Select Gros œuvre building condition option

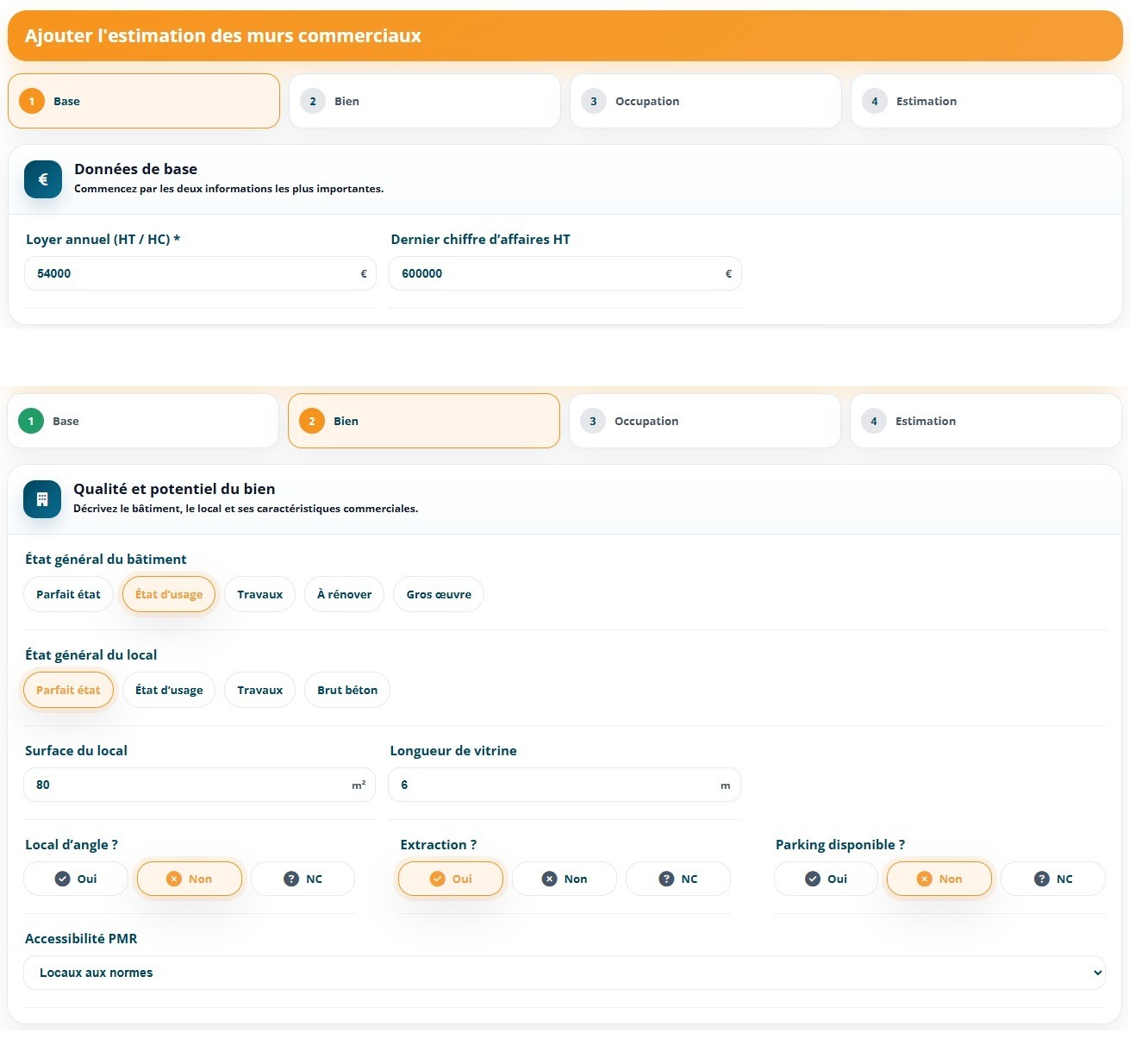pos(439,594)
